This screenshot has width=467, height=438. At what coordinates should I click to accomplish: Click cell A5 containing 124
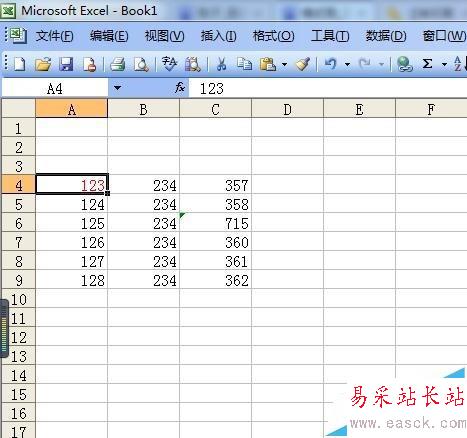[72, 204]
